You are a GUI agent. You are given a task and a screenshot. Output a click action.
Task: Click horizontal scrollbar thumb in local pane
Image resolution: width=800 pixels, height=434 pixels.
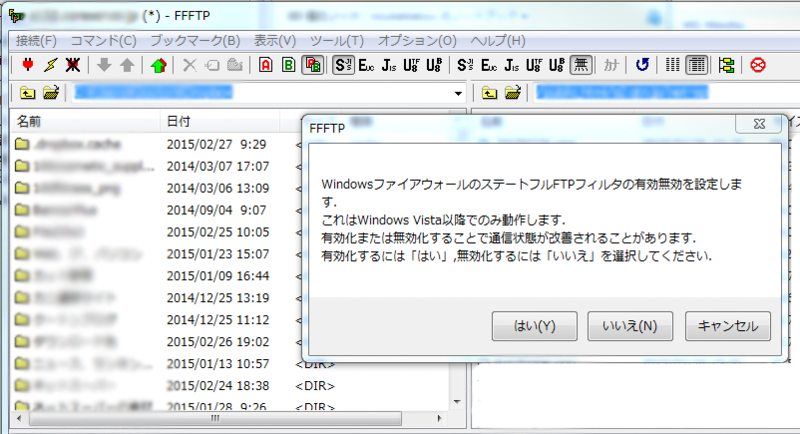click(x=215, y=419)
